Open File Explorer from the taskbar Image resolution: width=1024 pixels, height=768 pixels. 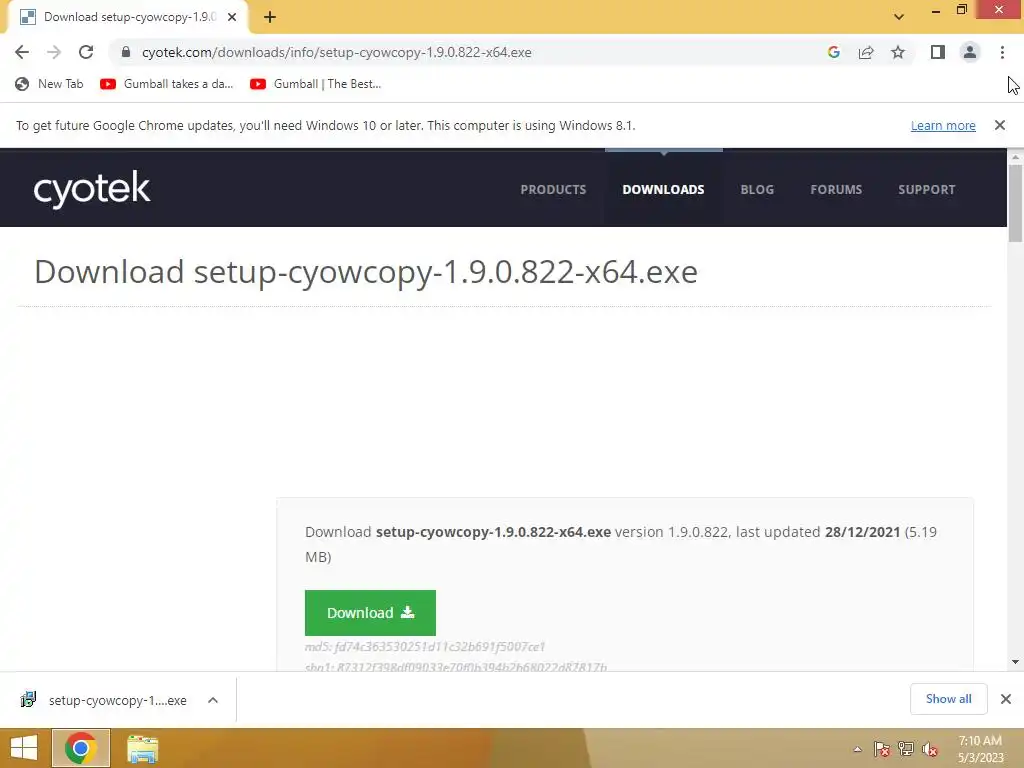tap(142, 748)
